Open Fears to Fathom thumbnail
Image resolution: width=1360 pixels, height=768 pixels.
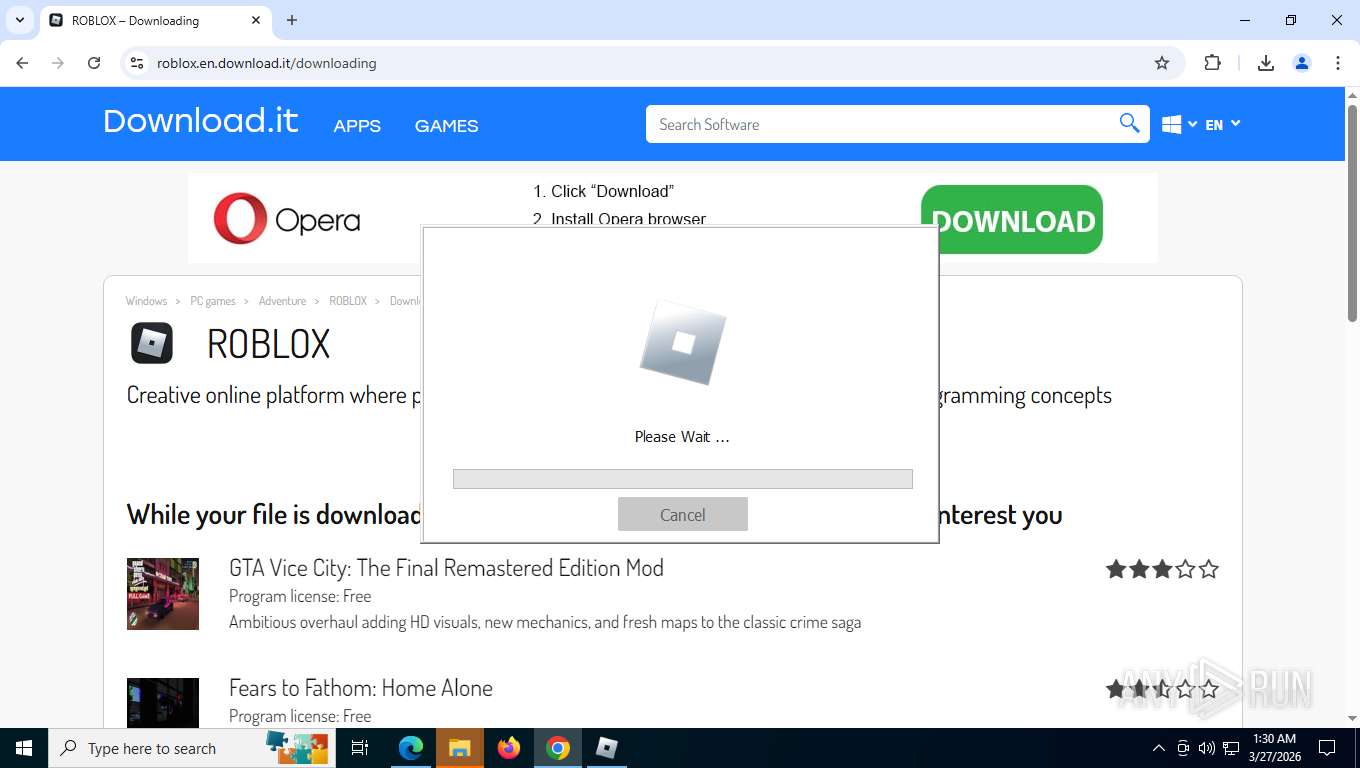(163, 703)
